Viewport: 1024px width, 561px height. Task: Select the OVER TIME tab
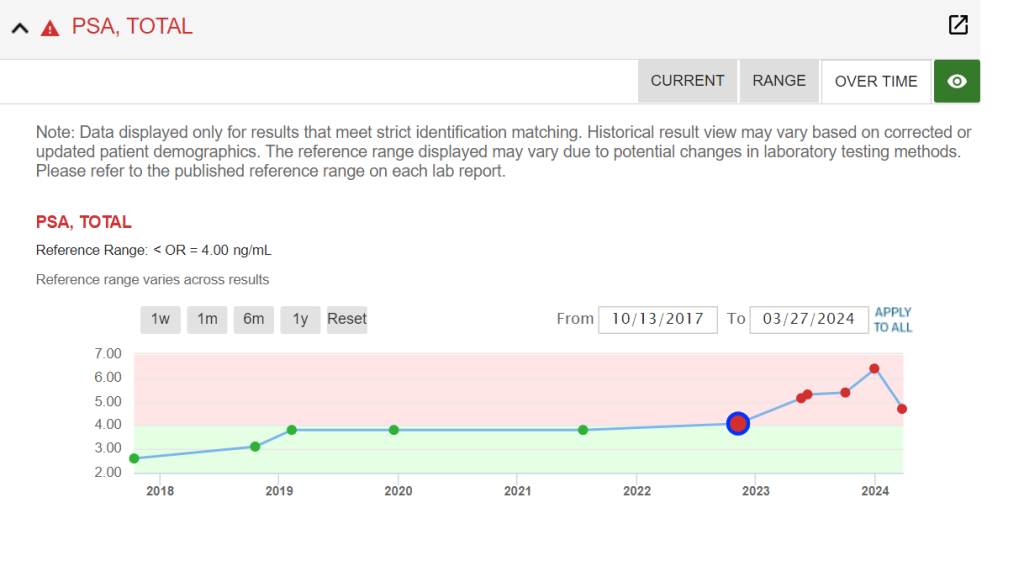click(876, 81)
